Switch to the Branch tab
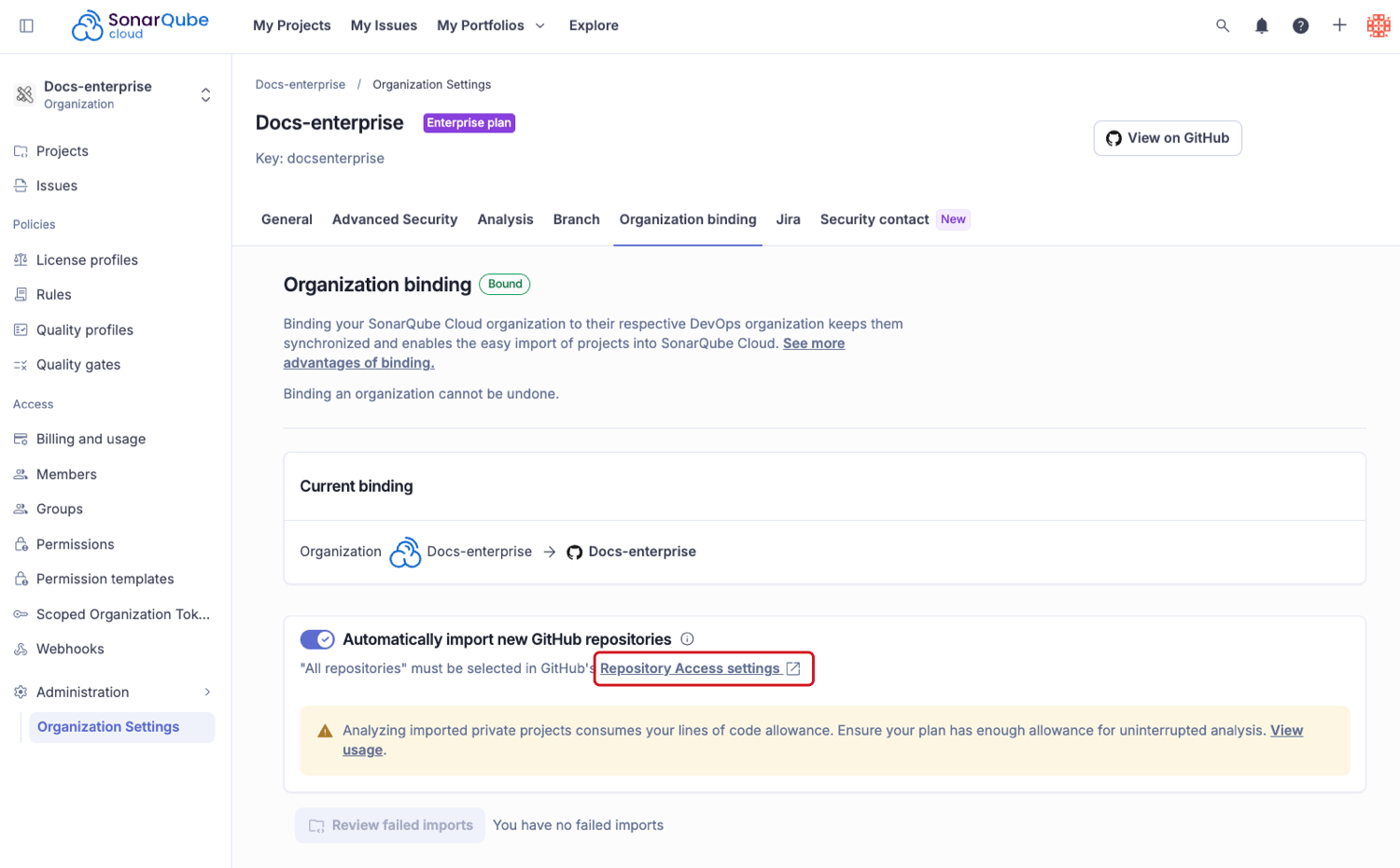 coord(576,219)
